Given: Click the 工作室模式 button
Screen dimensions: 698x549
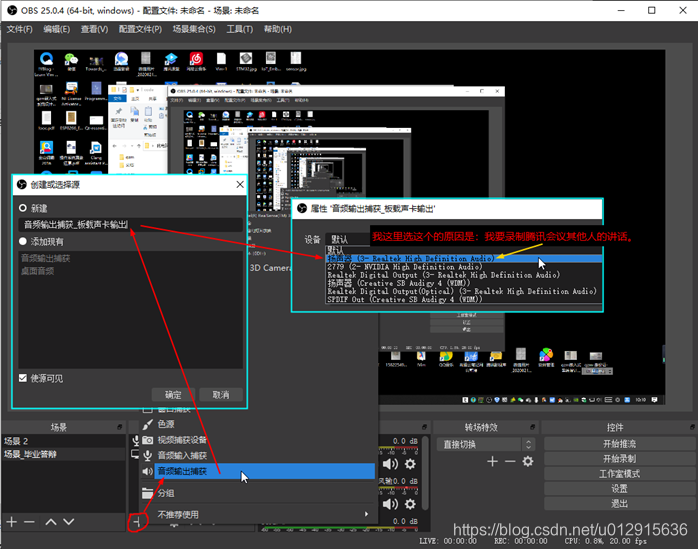Looking at the screenshot, I should pyautogui.click(x=619, y=474).
